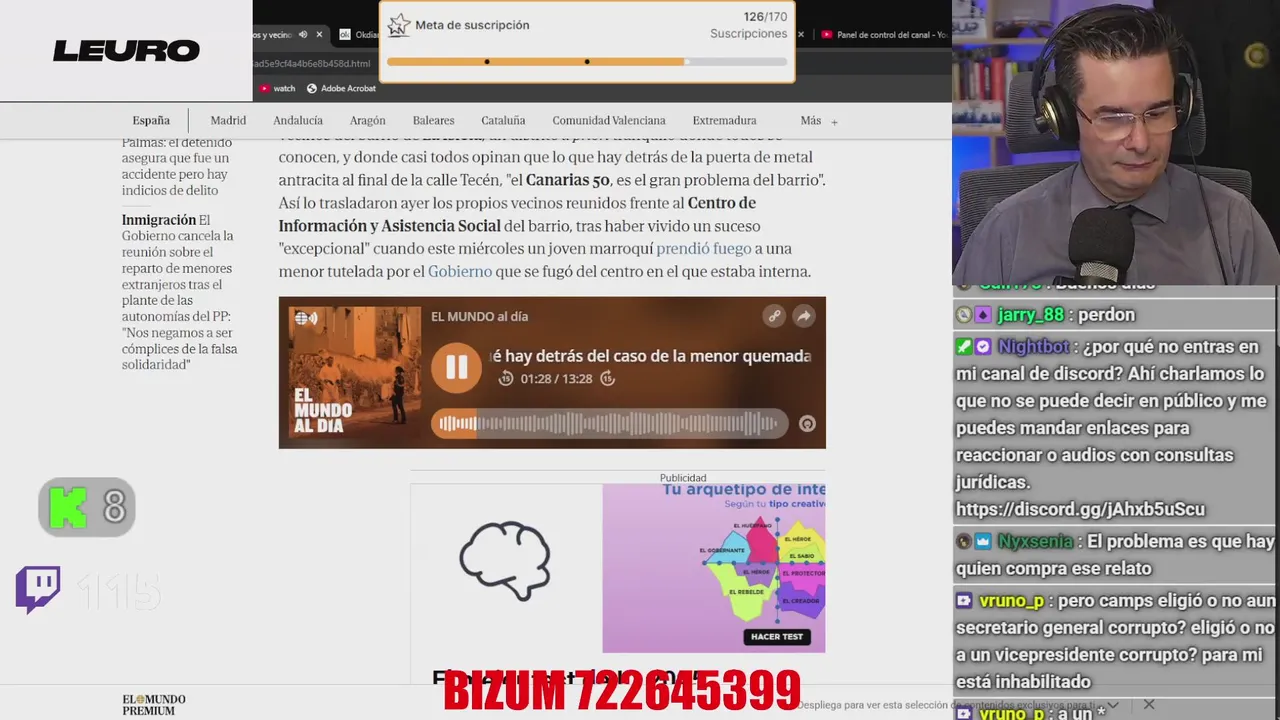Open the Aragón section
The image size is (1280, 720).
(x=368, y=120)
